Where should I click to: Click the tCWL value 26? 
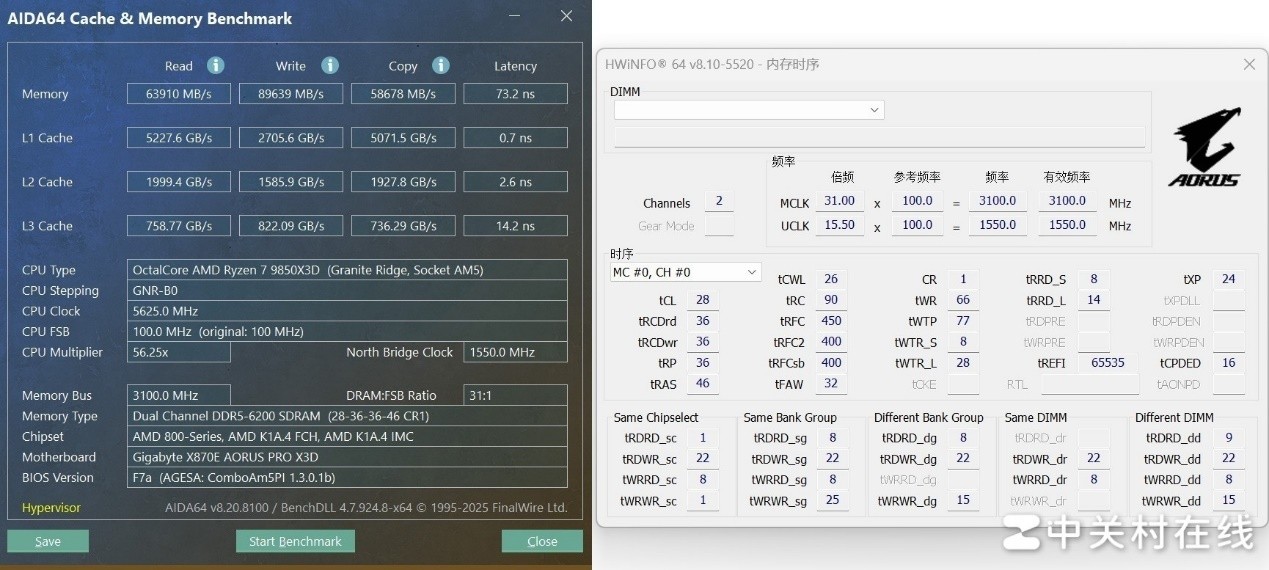click(831, 280)
